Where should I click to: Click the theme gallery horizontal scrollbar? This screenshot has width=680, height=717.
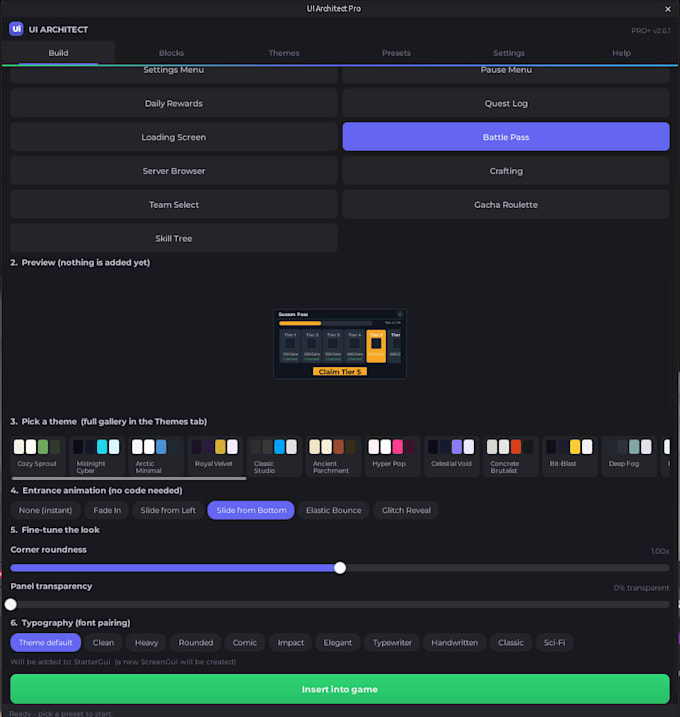(129, 478)
